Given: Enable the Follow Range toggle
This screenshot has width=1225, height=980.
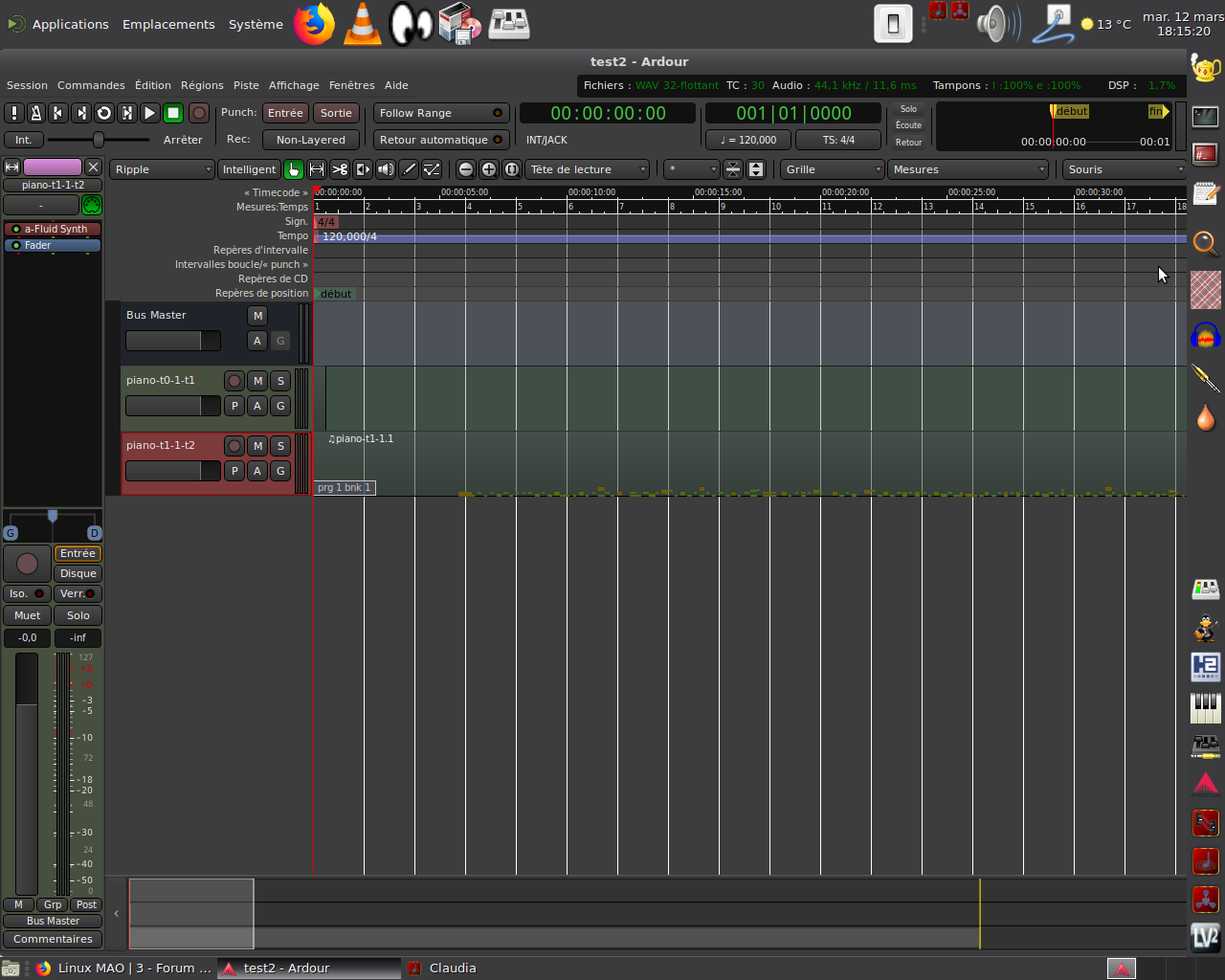Looking at the screenshot, I should coord(441,113).
